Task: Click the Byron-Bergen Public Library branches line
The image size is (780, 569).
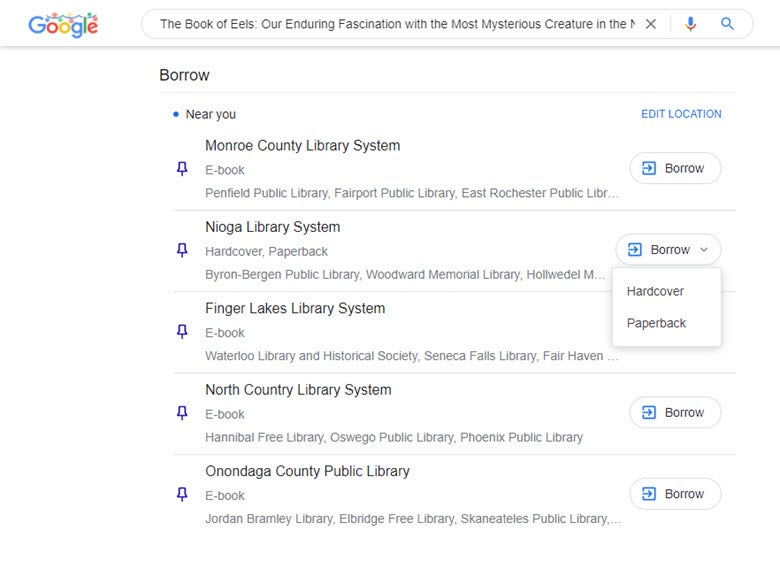Action: 405,275
